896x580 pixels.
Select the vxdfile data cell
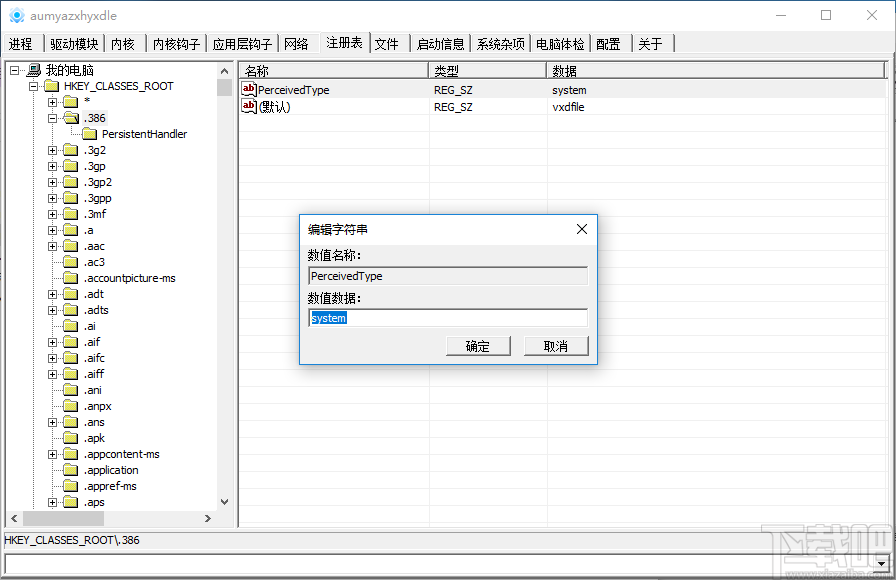pos(568,107)
